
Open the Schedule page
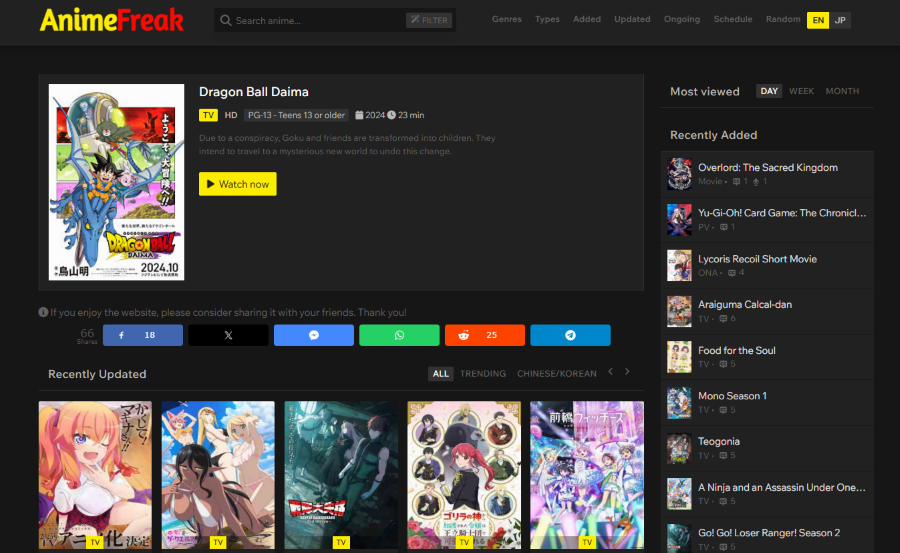[x=732, y=19]
